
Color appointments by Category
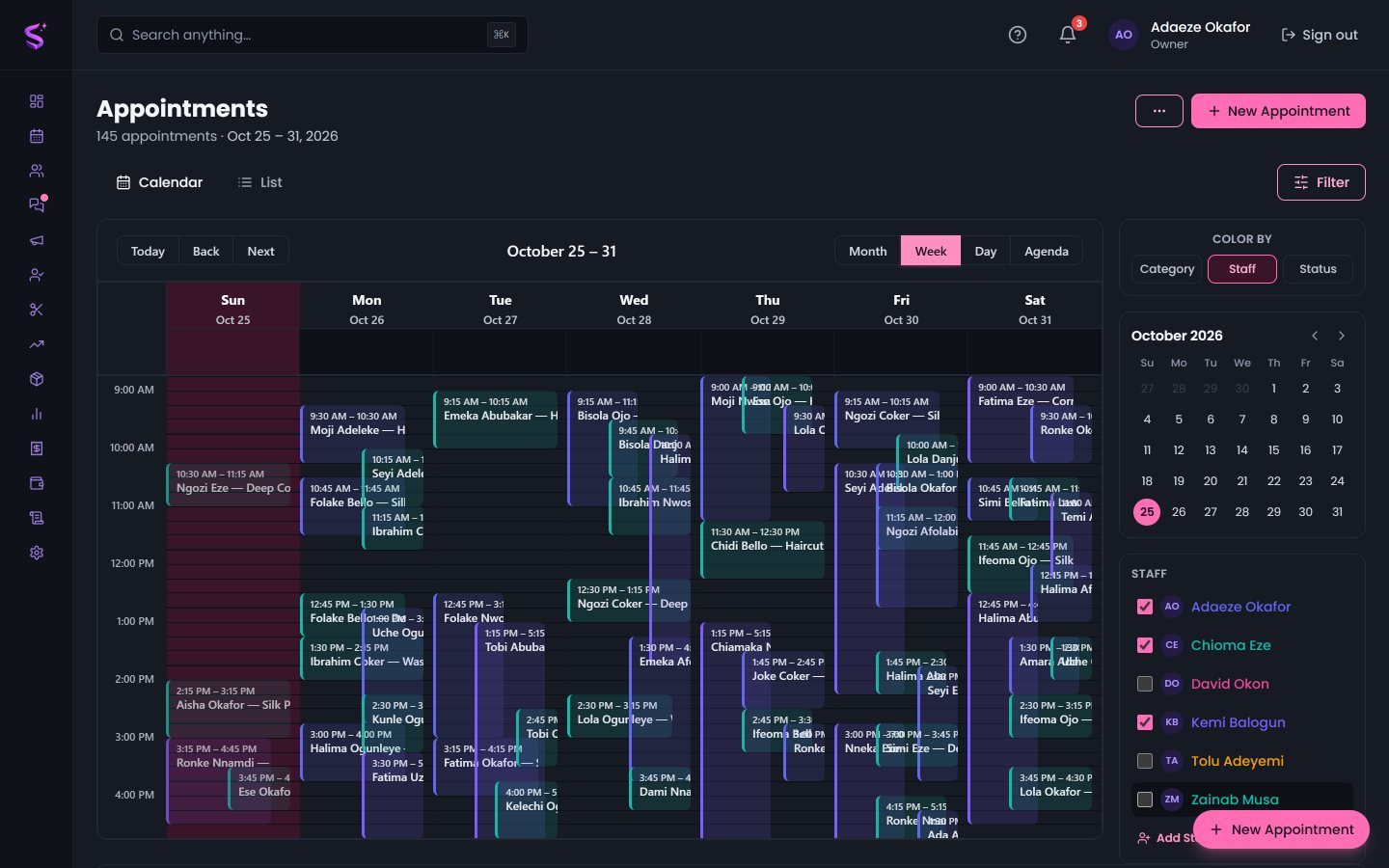coord(1167,269)
